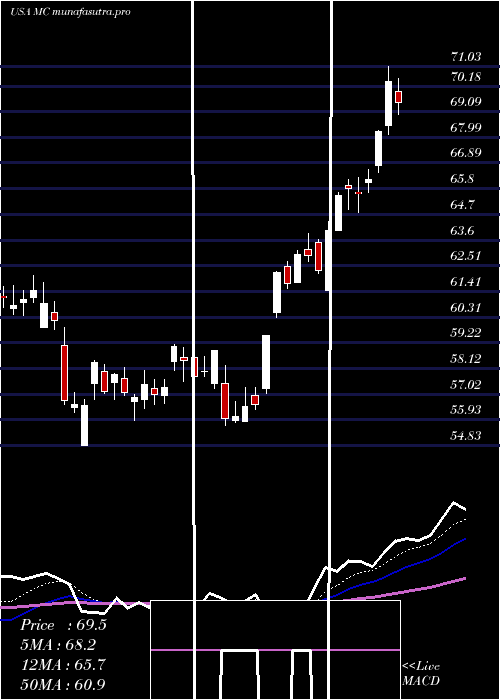Select the 58.12 price level label
This screenshot has width=500, height=700.
[466, 358]
